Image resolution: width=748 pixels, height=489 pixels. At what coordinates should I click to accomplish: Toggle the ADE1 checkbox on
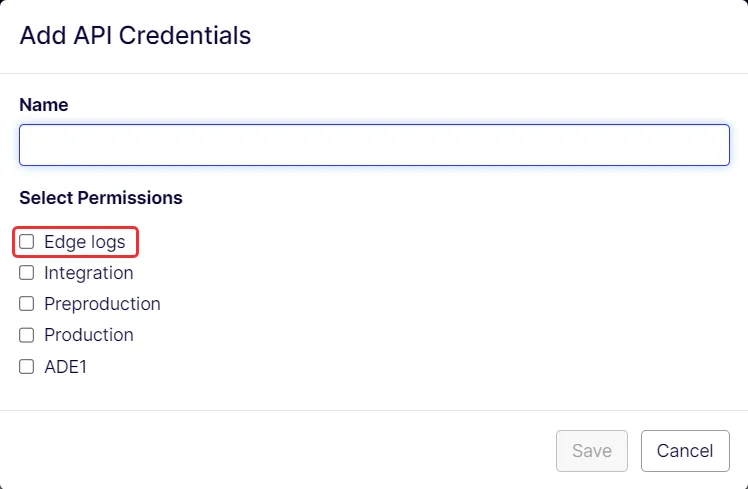27,366
